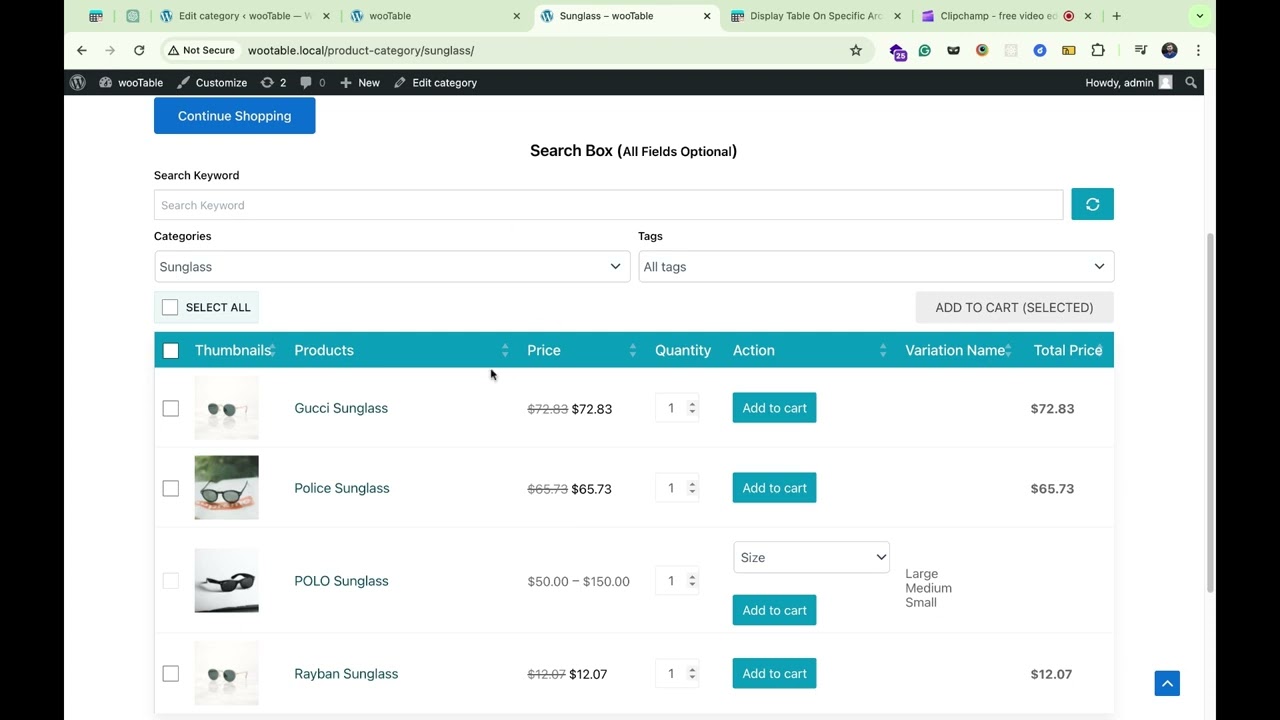Bookmark this page with the star icon
Viewport: 1280px width, 720px height.
[856, 50]
